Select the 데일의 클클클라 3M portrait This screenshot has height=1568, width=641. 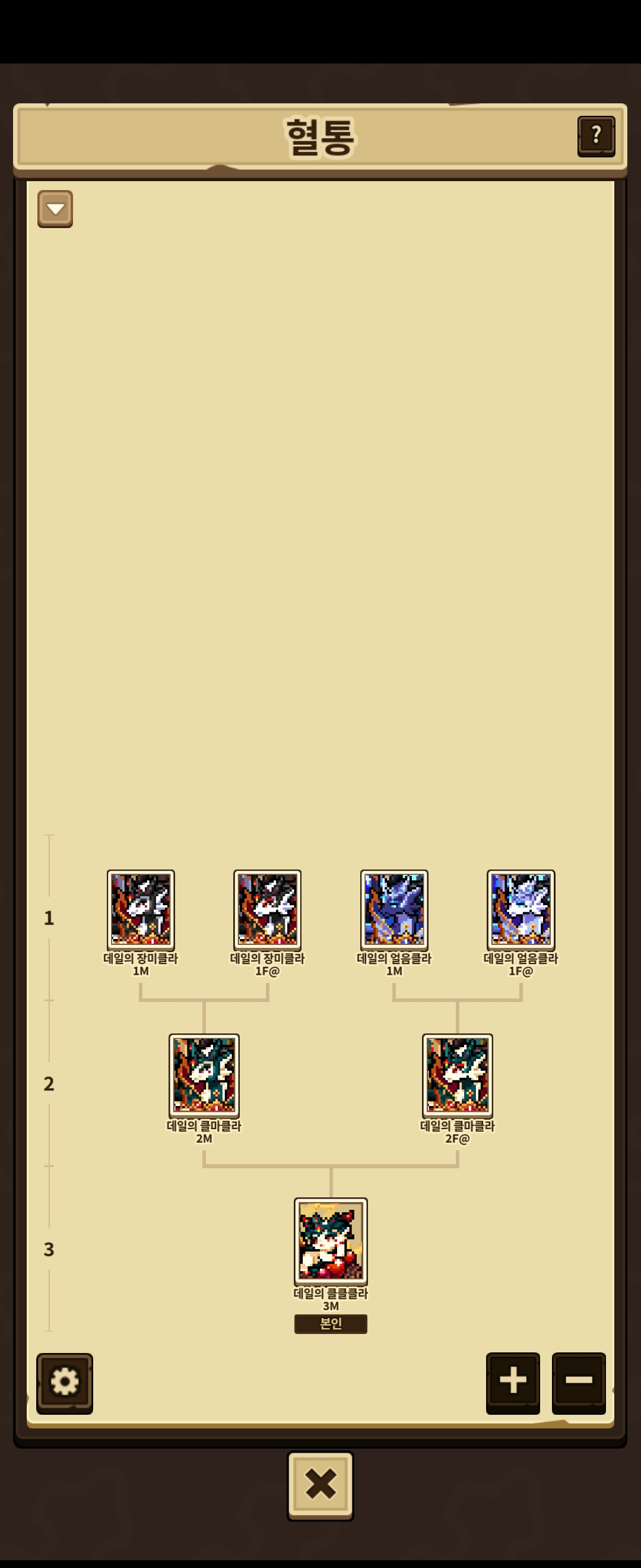click(331, 1241)
